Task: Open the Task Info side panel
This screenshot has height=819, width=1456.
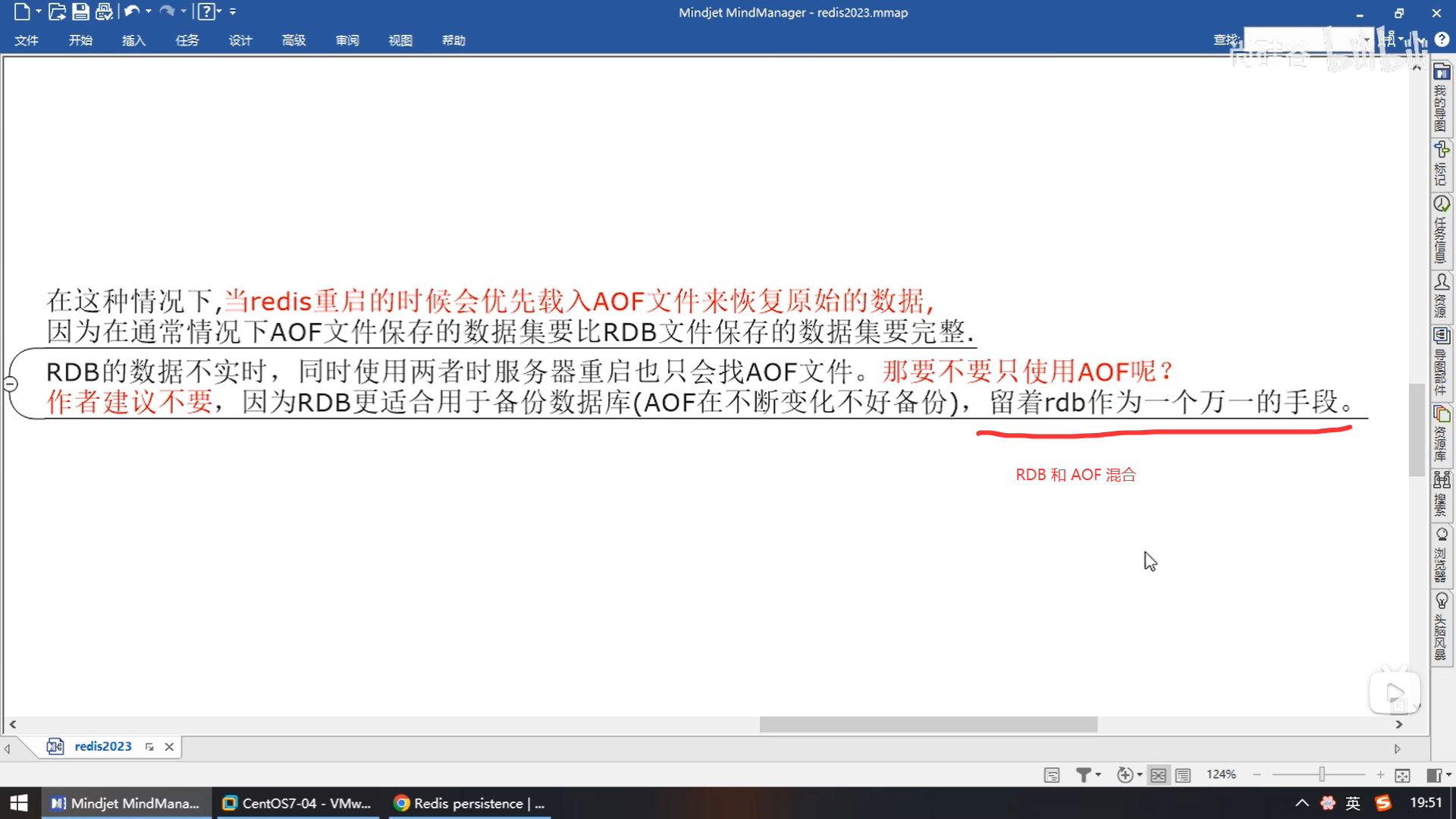Action: coord(1442,205)
